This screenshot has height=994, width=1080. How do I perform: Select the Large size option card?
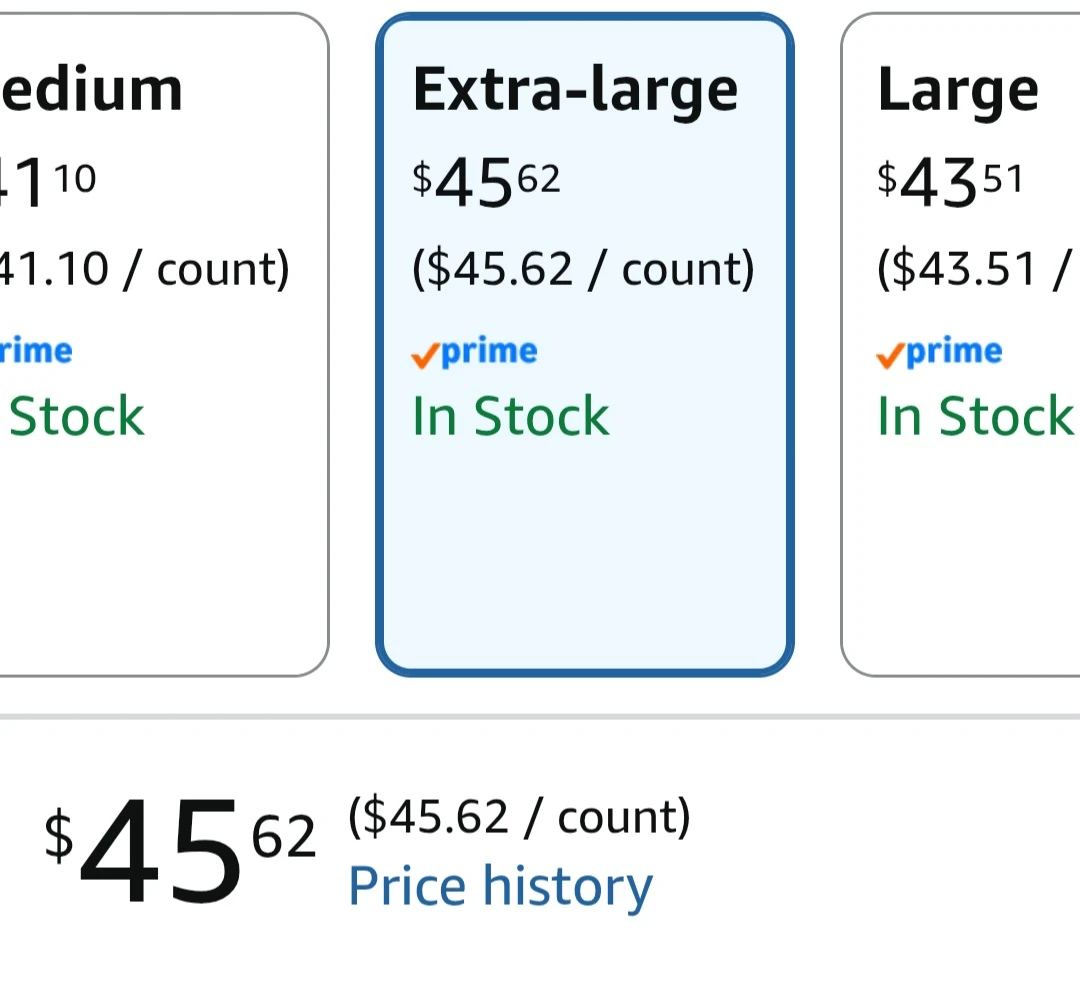[x=960, y=344]
